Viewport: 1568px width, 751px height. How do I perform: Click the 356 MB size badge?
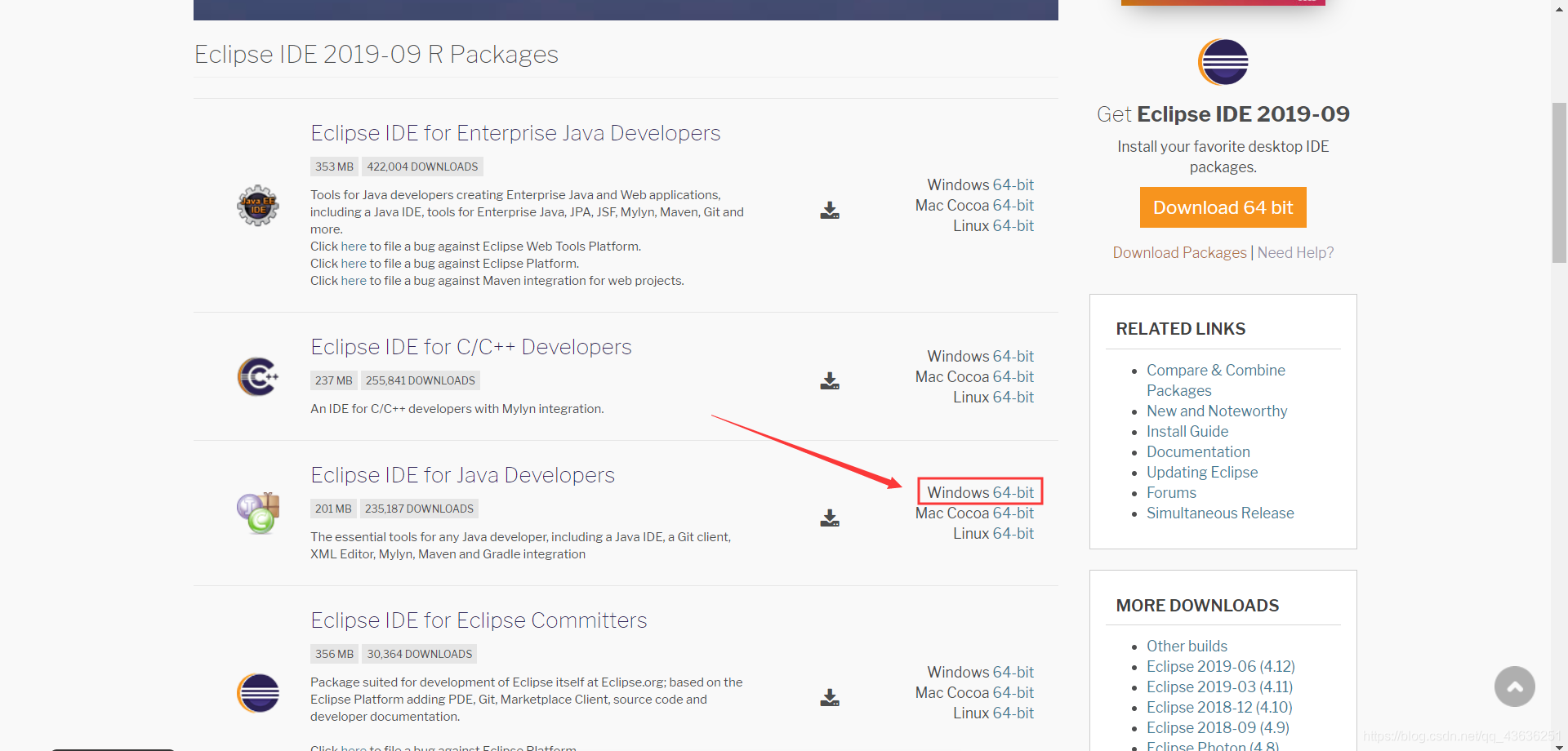(334, 654)
